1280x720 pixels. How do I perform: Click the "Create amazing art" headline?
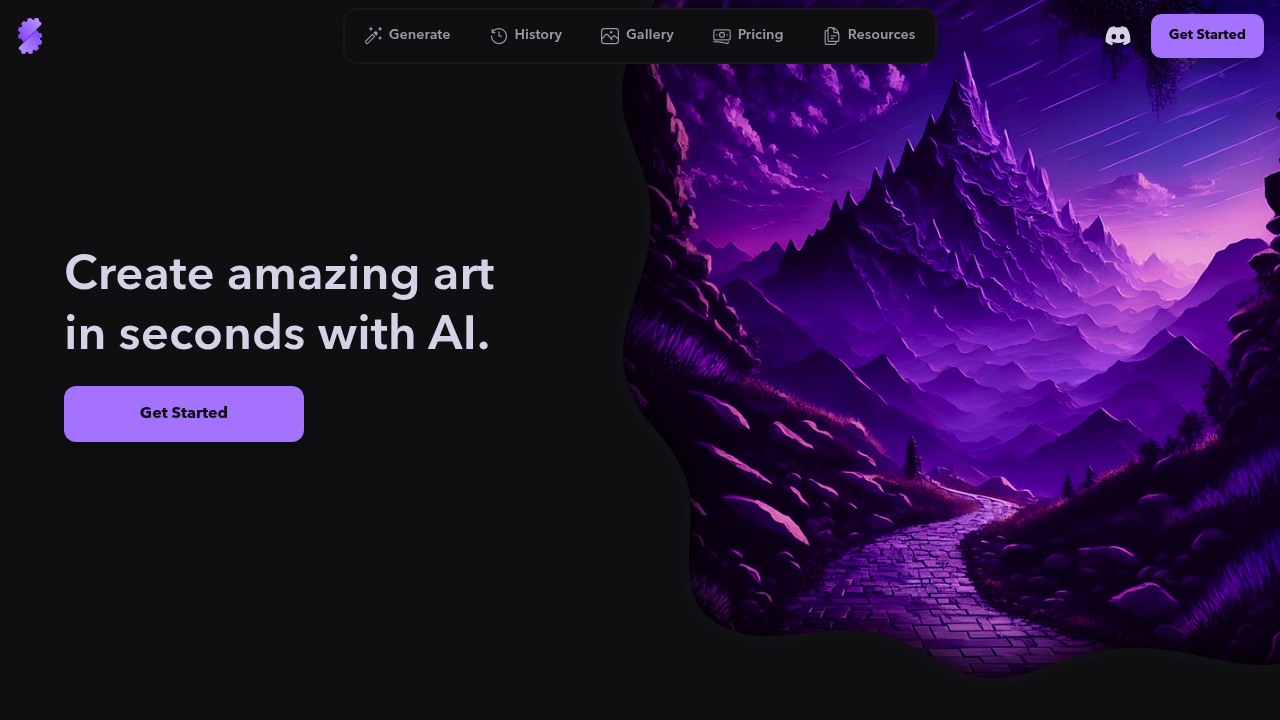280,274
